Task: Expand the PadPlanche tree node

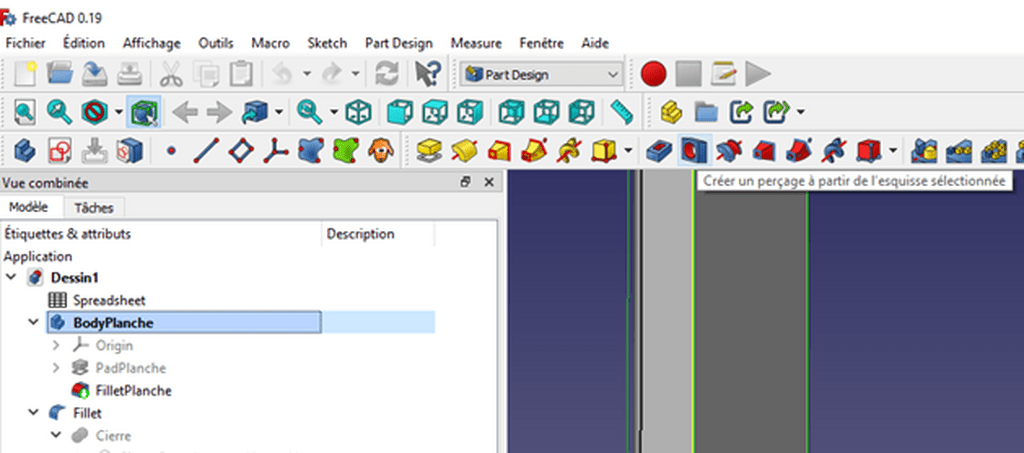Action: 57,368
